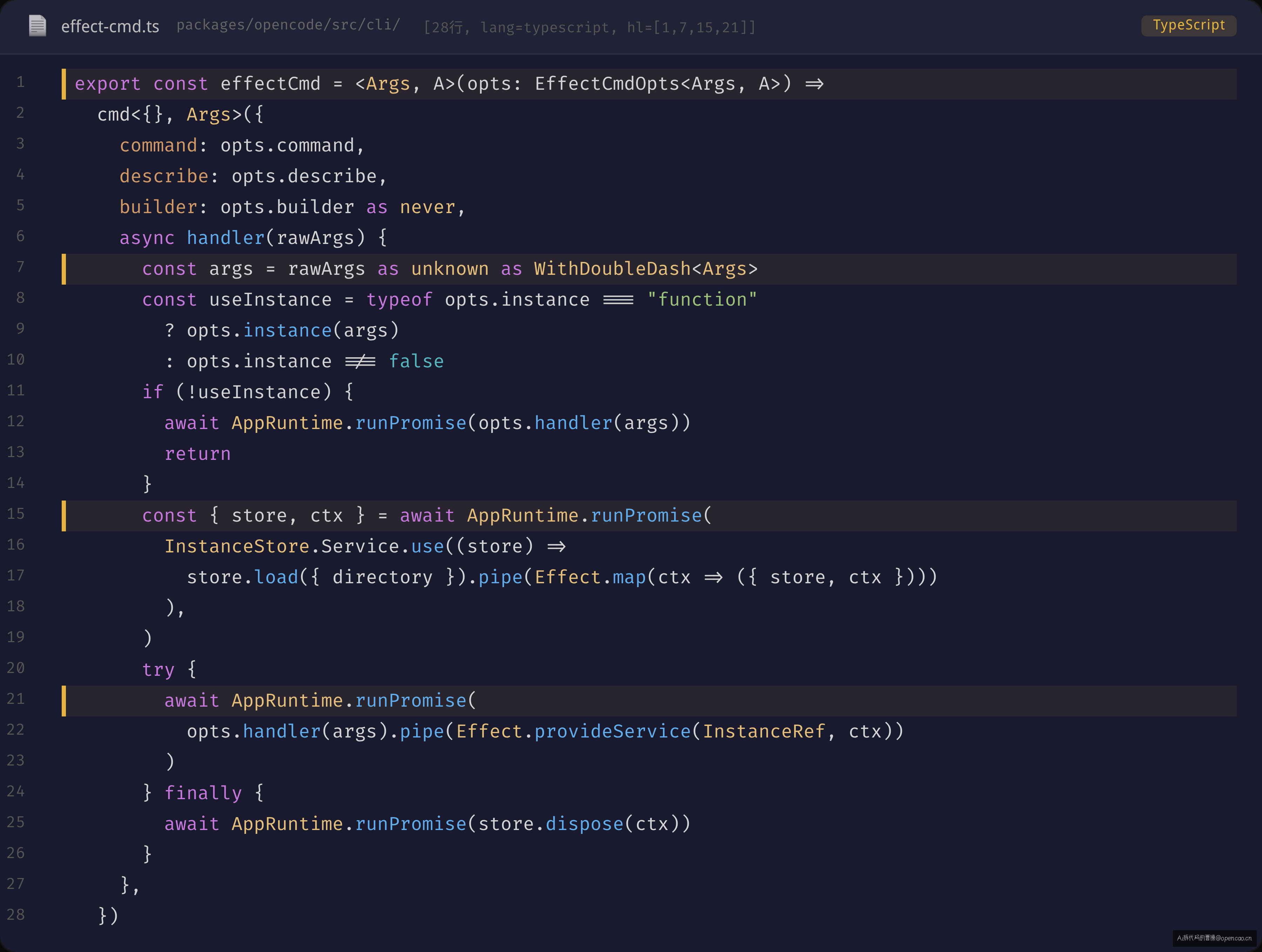Click store.load call on line 17

tap(243, 577)
